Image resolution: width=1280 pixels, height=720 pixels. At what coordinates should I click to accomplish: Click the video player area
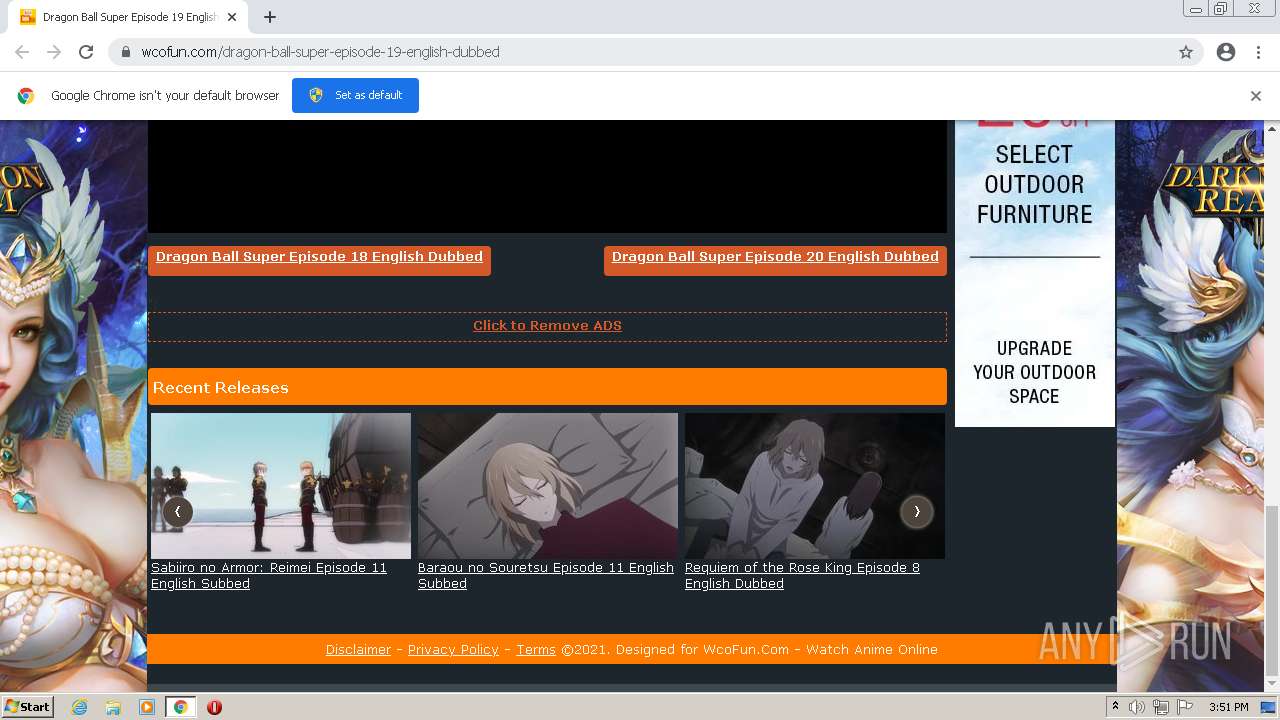[547, 176]
